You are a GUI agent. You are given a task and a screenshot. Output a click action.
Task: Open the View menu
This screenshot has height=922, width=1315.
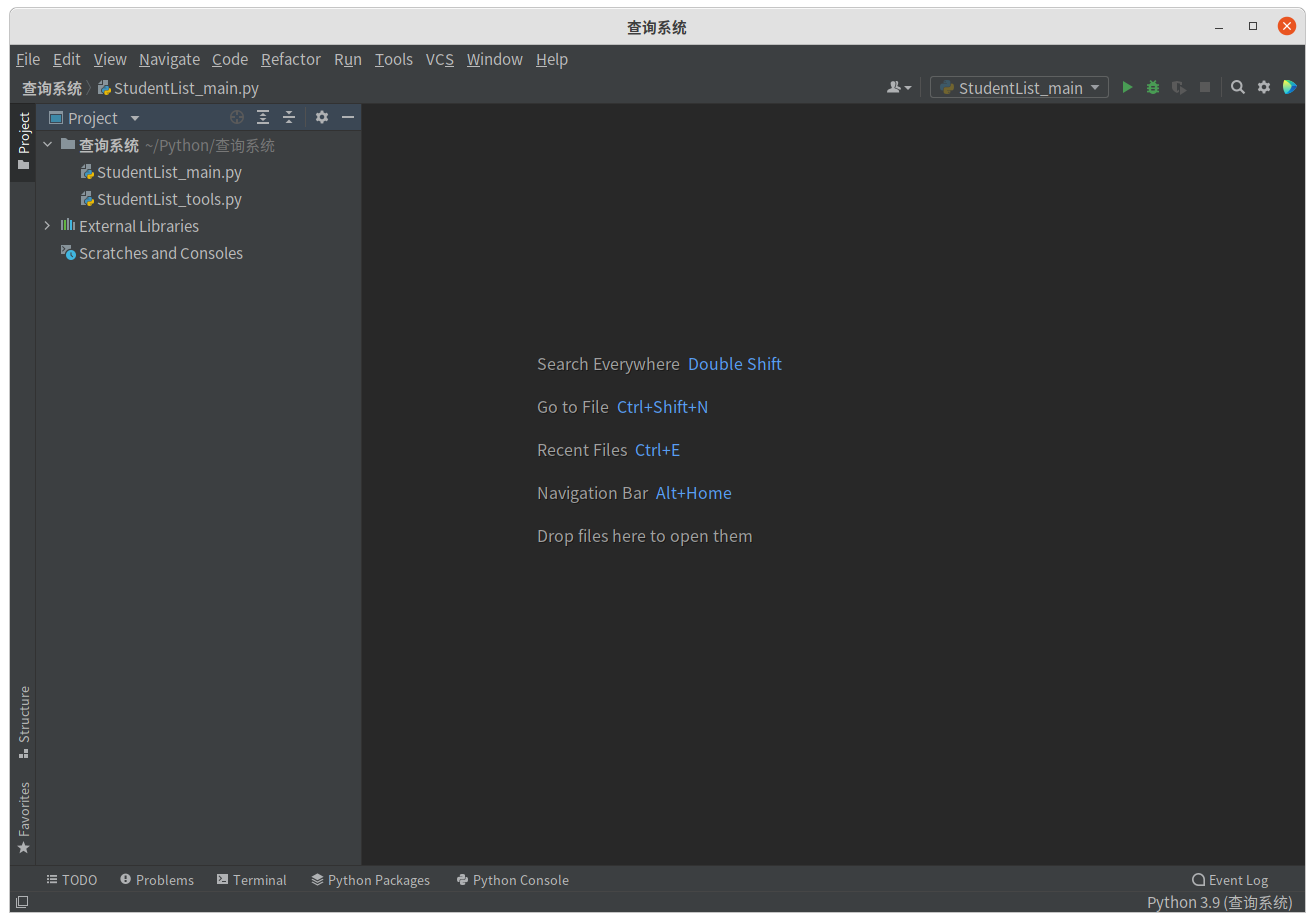coord(110,59)
